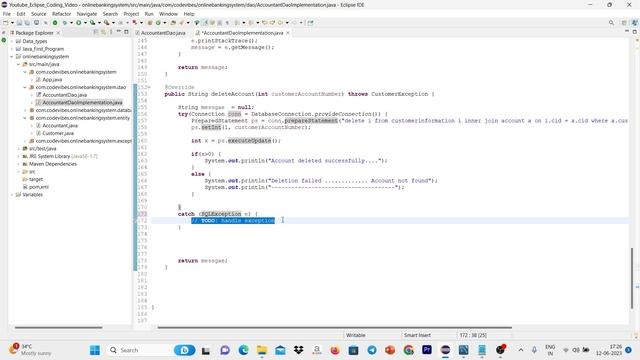
Task: Click the External Tools run icon
Action: pyautogui.click(x=107, y=23)
